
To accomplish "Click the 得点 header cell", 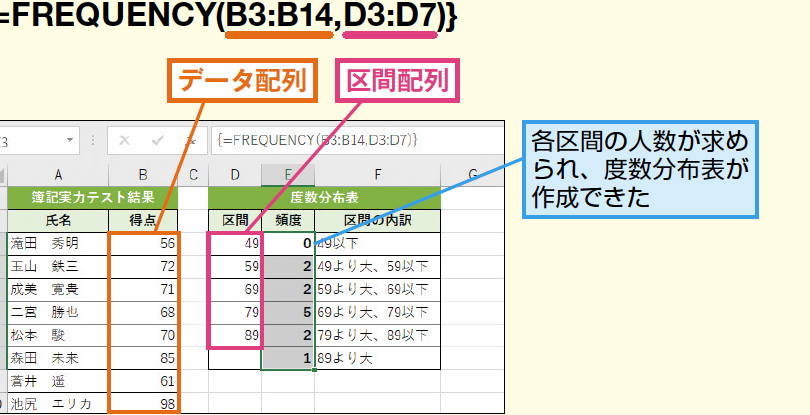I will pyautogui.click(x=143, y=221).
